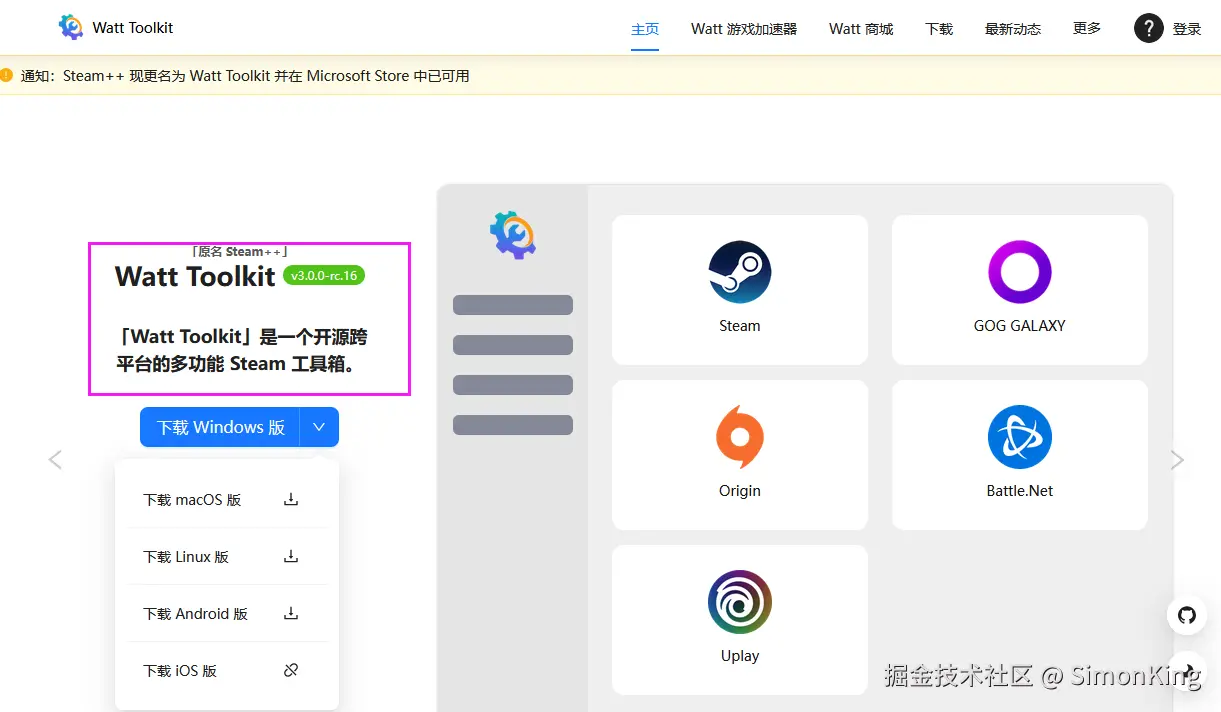Image resolution: width=1221 pixels, height=712 pixels.
Task: Click the Battle.Net logo icon
Action: click(1020, 437)
